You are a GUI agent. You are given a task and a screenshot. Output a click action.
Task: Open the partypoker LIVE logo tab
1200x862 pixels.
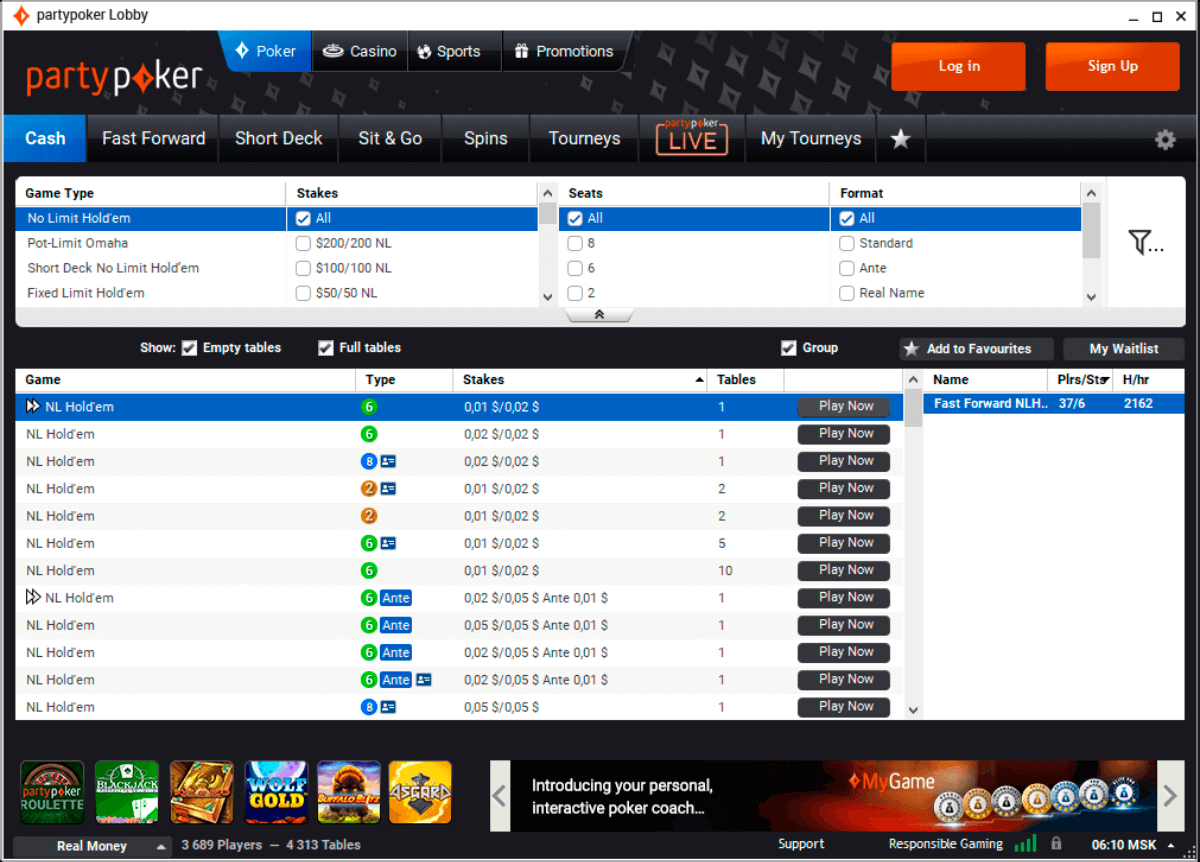point(692,138)
